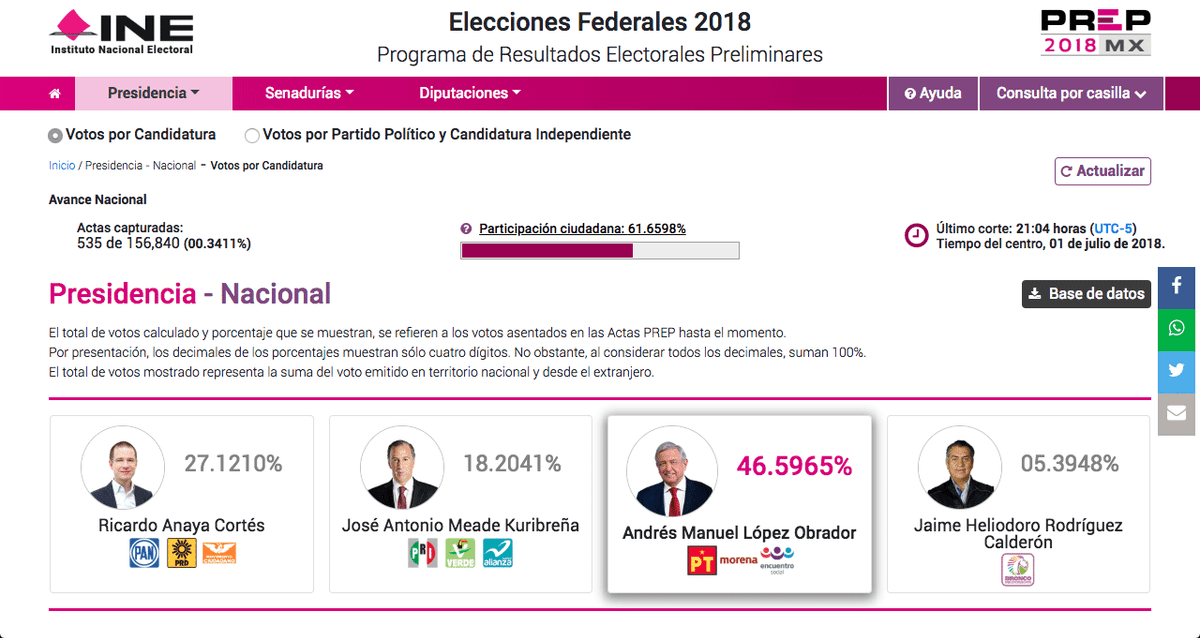Open the Presidencia dropdown menu
This screenshot has width=1200, height=638.
pyautogui.click(x=151, y=93)
